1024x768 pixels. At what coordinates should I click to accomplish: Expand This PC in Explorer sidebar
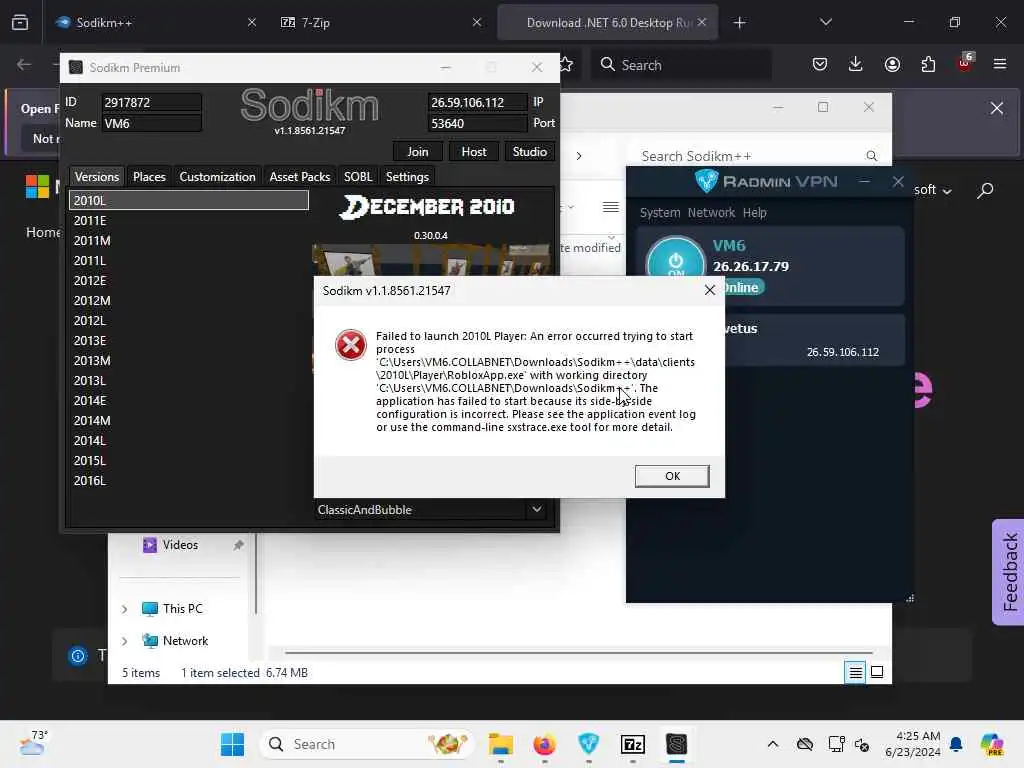coord(125,609)
